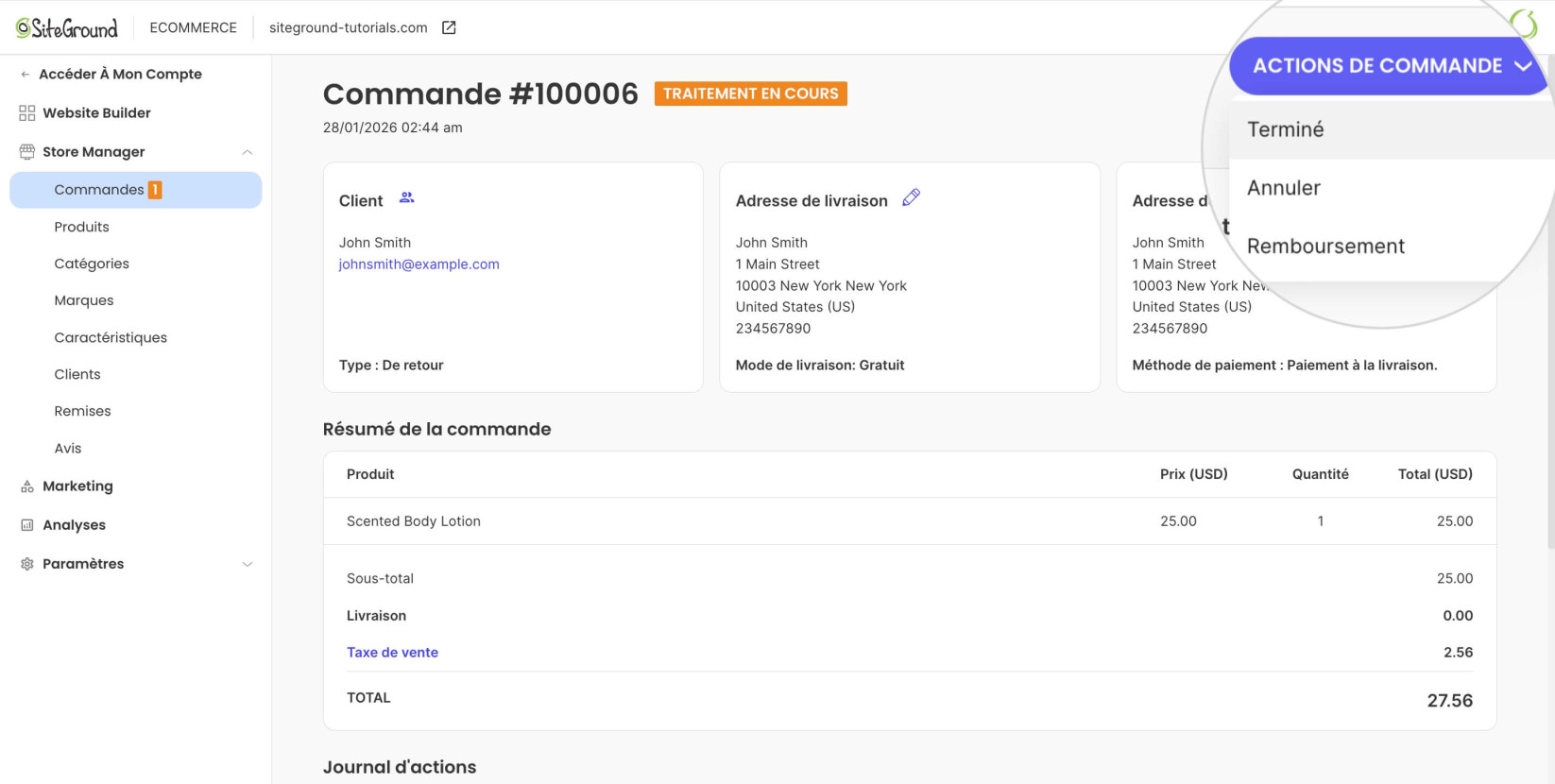Click the order date 28/01/2026 02:44 am
The width and height of the screenshot is (1555, 784).
coord(393,128)
